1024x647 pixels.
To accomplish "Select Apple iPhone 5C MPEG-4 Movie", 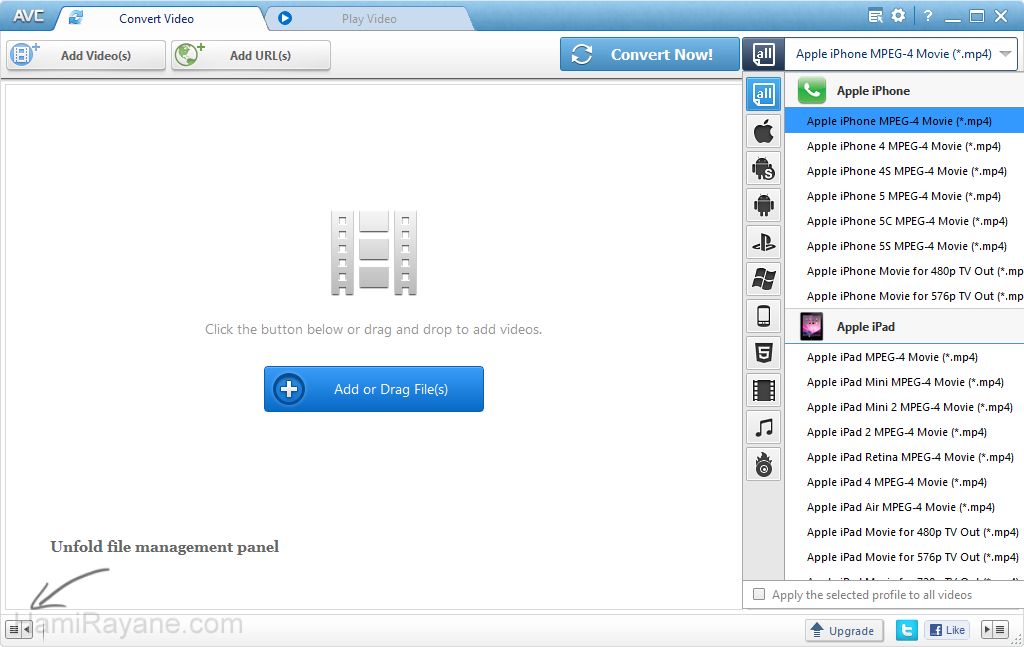I will click(904, 221).
